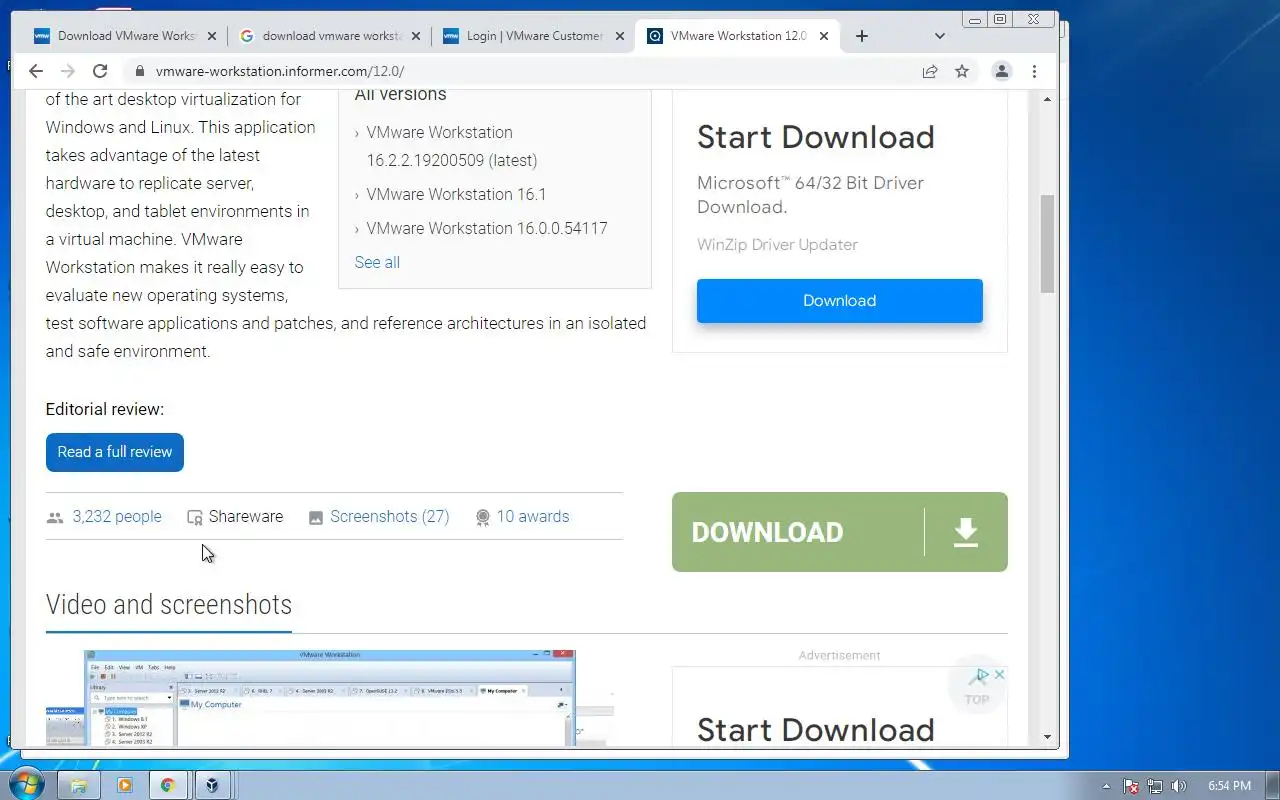Share this page icon in address bar
This screenshot has width=1280, height=800.
point(930,71)
